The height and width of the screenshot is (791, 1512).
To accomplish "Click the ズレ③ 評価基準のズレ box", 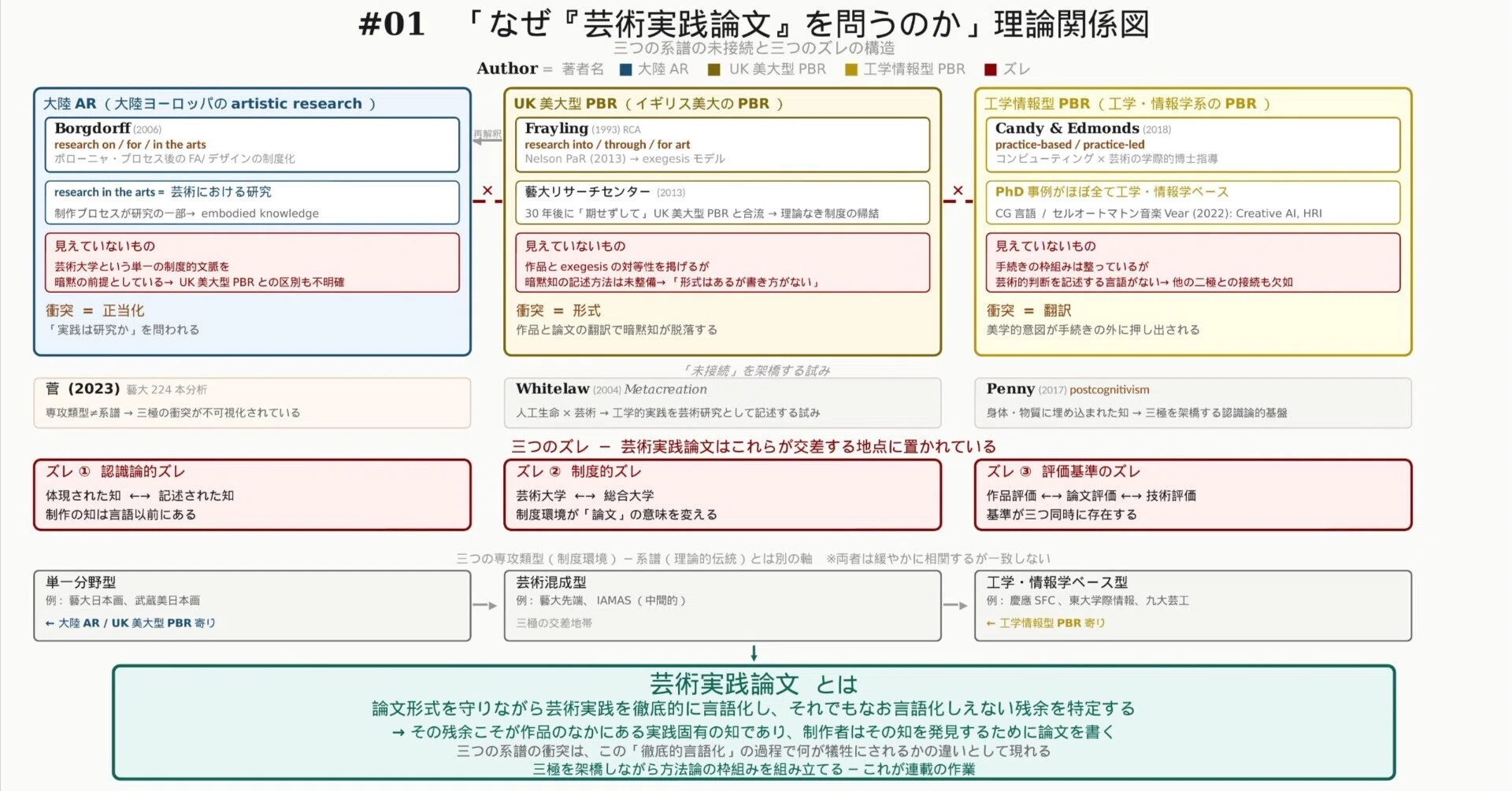I will [x=1193, y=495].
